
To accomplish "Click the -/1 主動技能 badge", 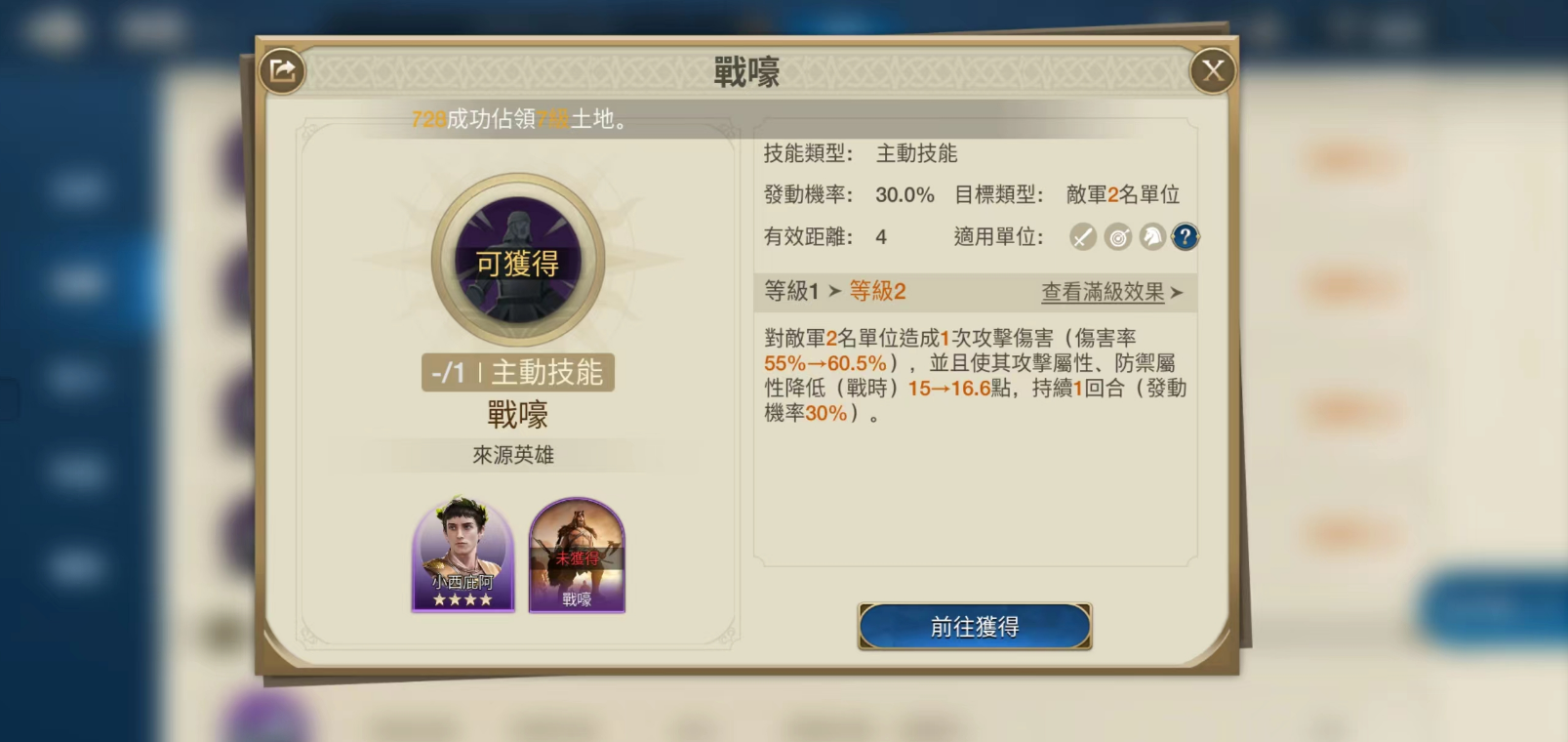I will pos(518,372).
